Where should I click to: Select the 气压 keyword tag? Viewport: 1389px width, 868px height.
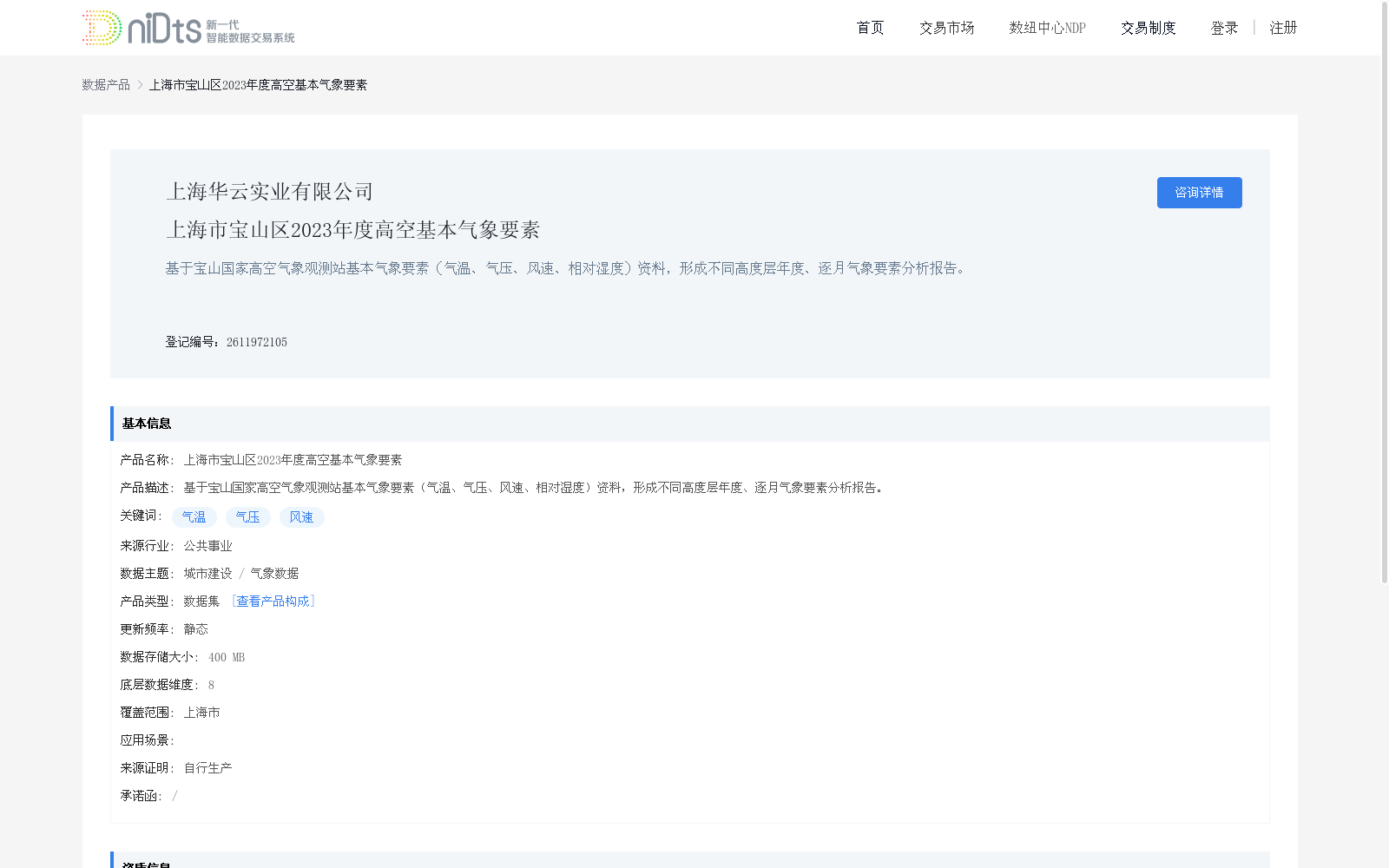coord(247,517)
